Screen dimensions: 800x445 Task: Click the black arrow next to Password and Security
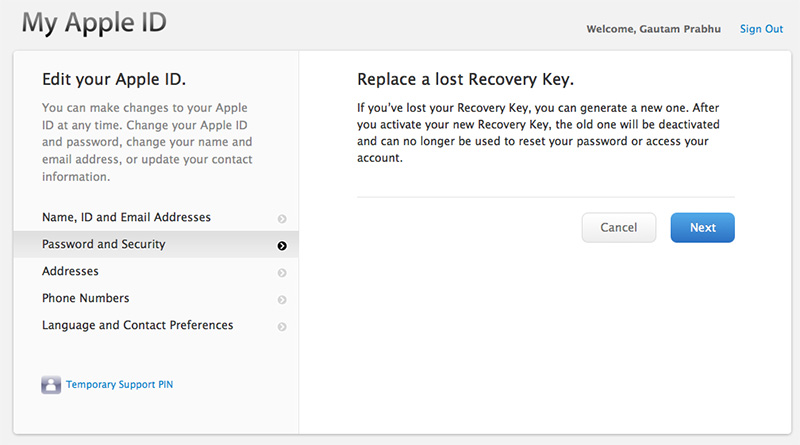tap(283, 245)
